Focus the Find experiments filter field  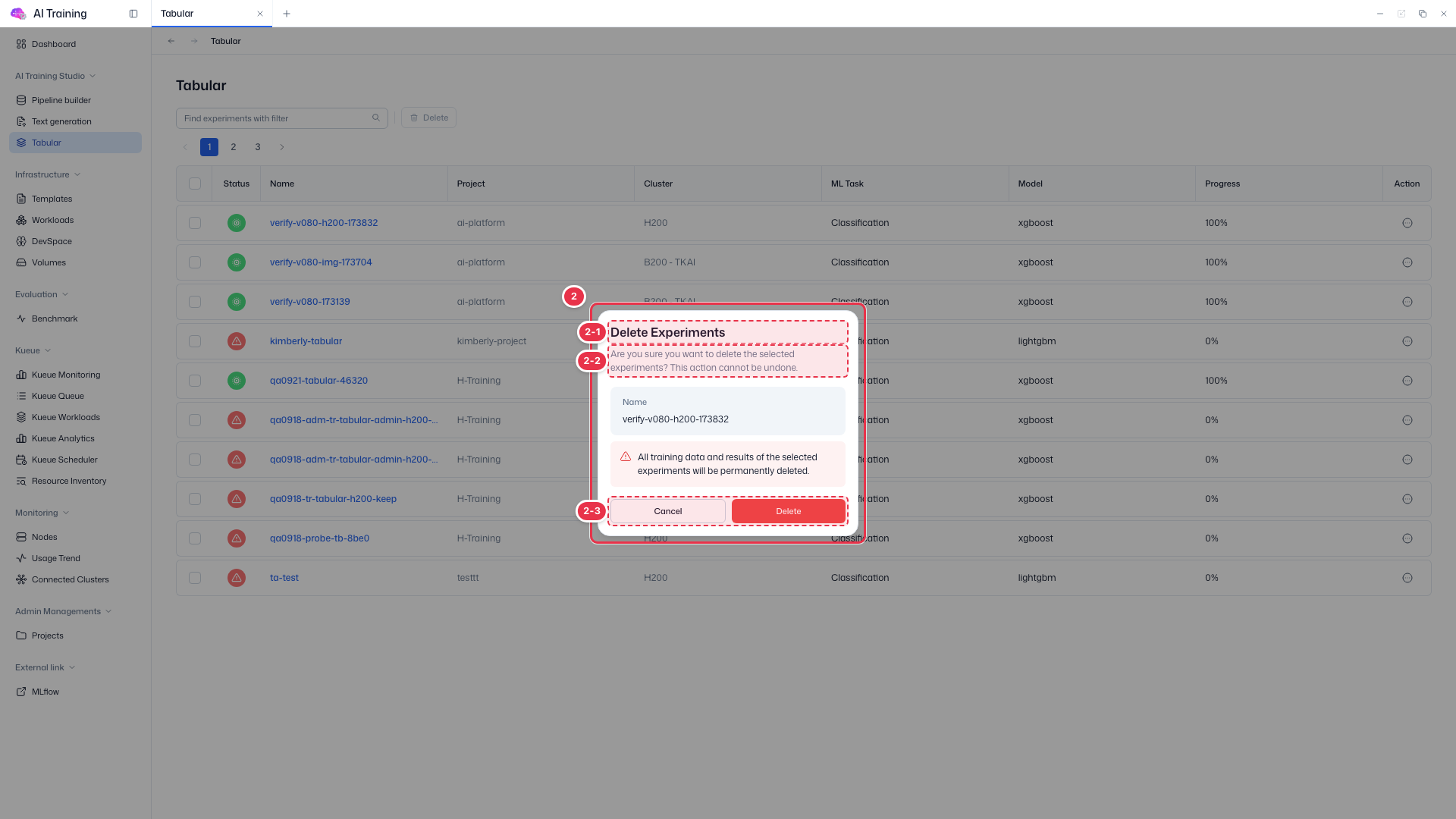click(282, 118)
